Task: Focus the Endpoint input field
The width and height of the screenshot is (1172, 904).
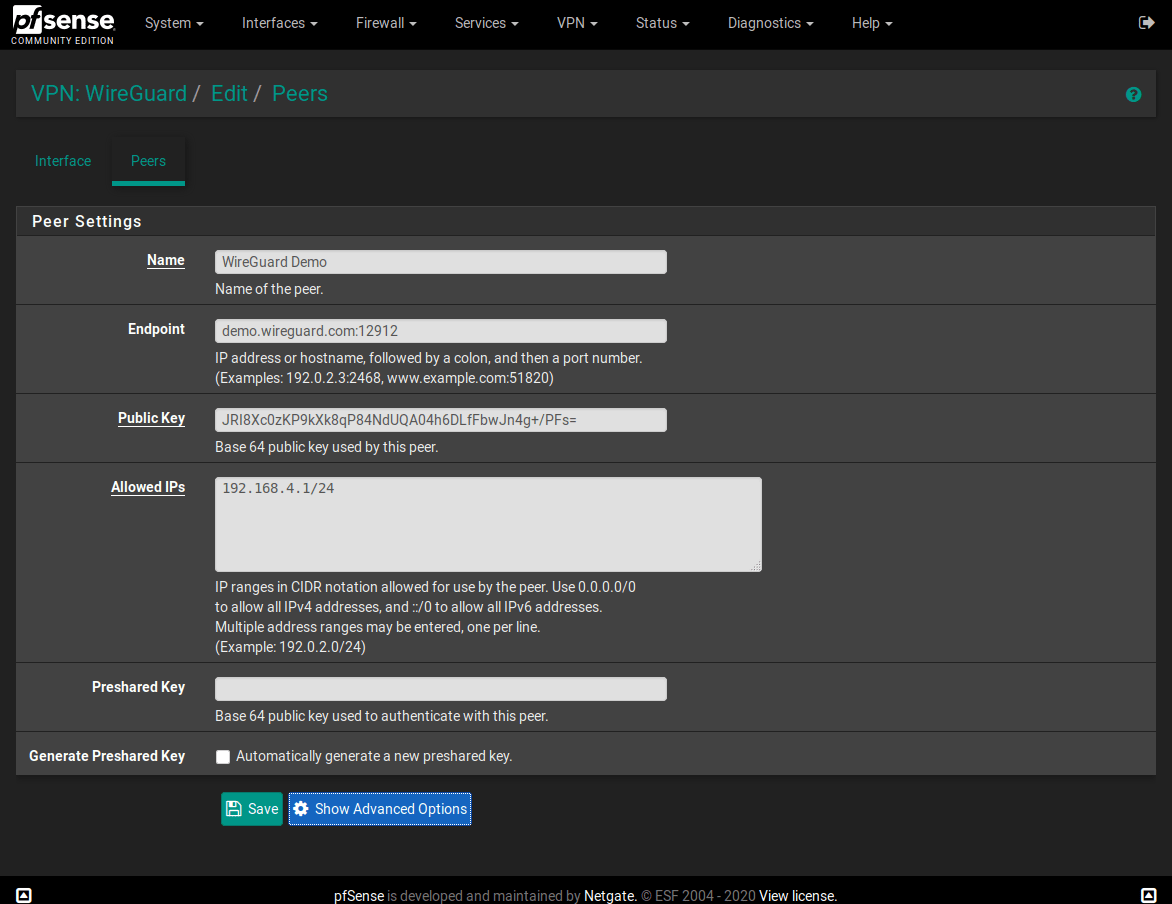Action: pos(440,331)
